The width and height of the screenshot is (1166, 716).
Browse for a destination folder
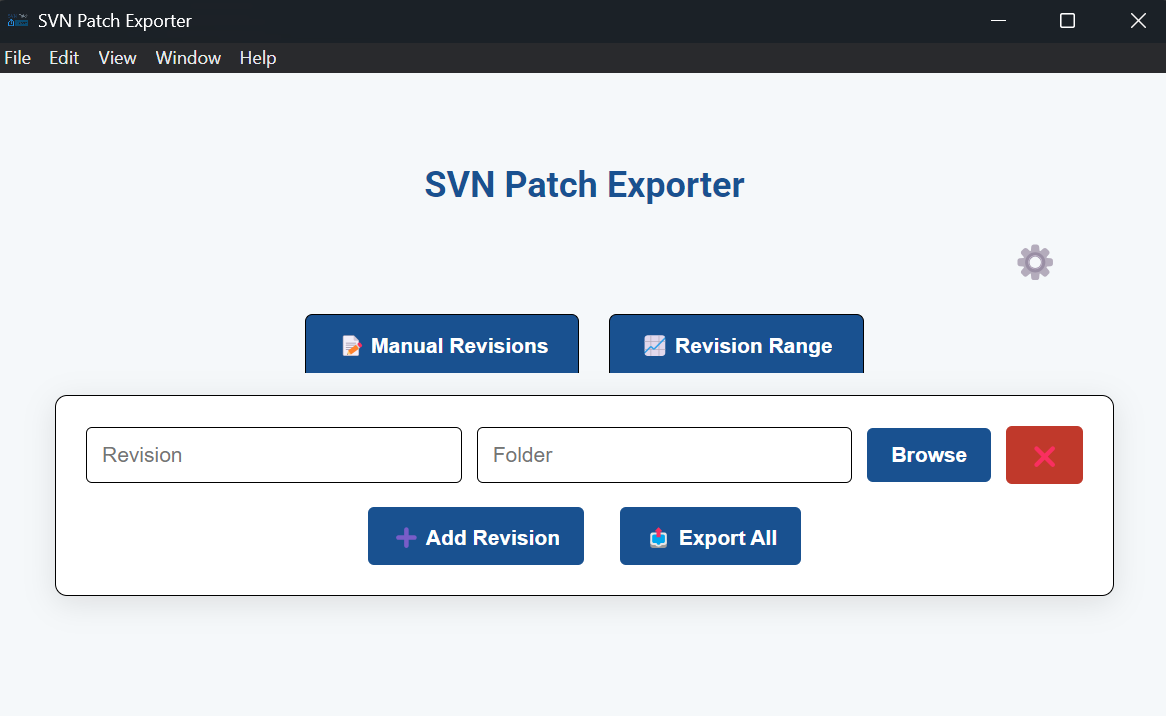tap(928, 455)
